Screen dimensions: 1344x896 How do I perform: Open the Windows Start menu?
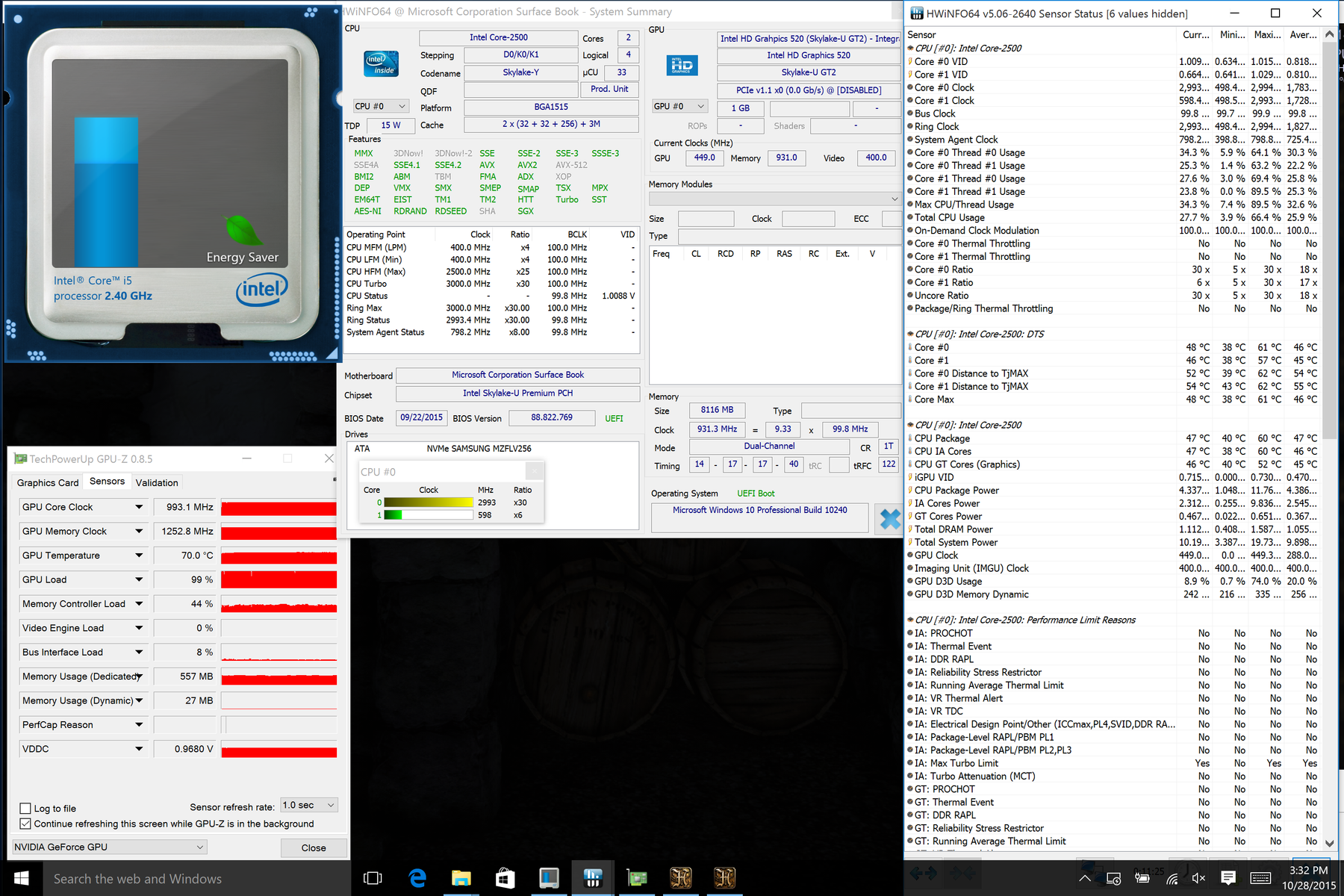tap(21, 878)
